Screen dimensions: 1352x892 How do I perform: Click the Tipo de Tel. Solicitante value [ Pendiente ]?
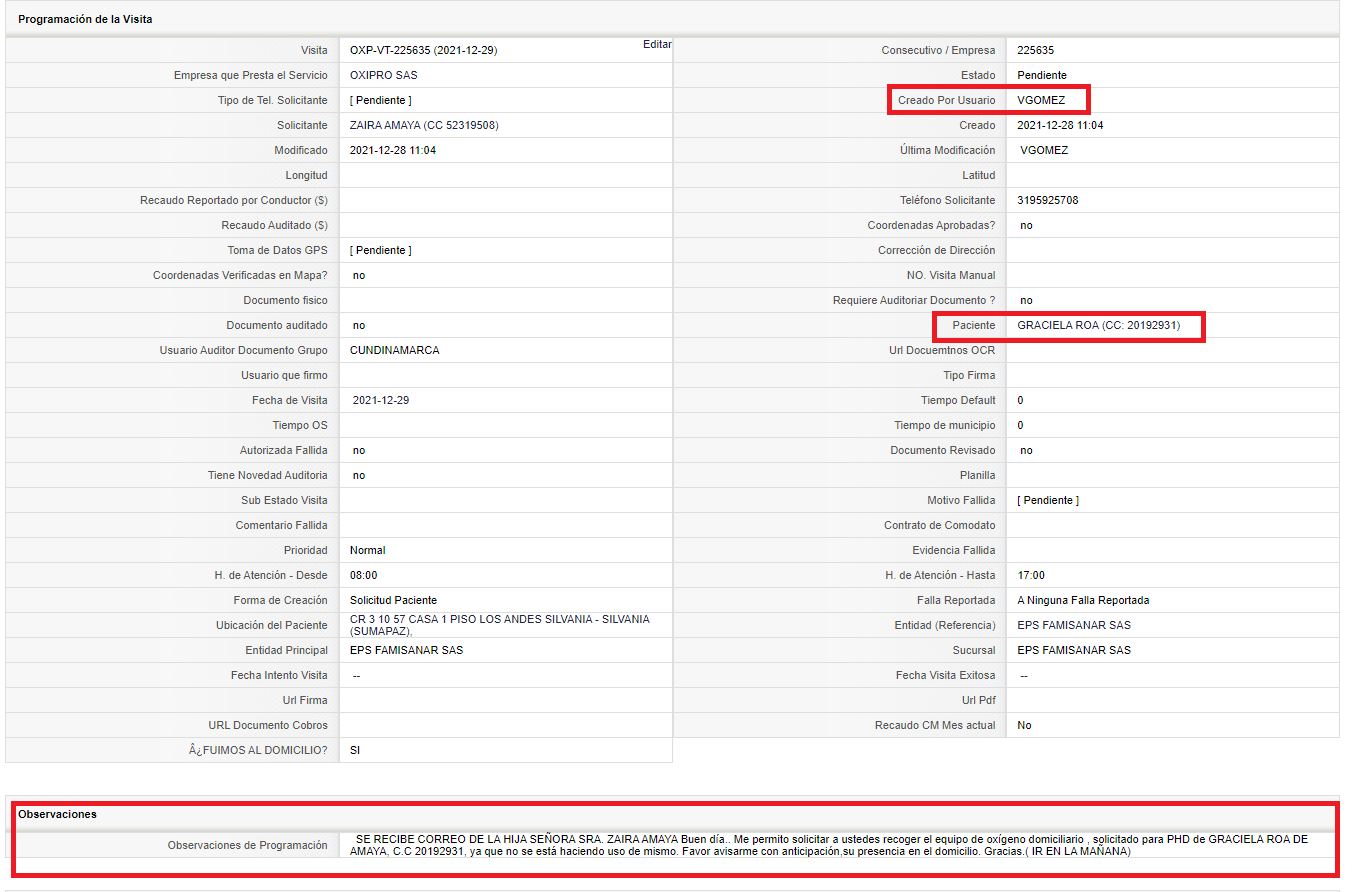click(x=381, y=100)
